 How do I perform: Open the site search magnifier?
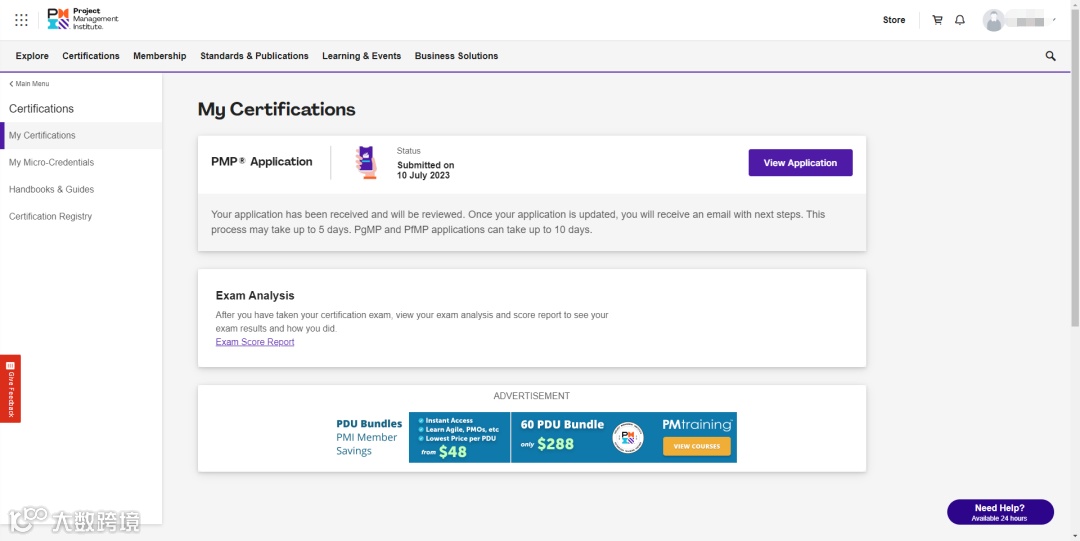(x=1050, y=56)
